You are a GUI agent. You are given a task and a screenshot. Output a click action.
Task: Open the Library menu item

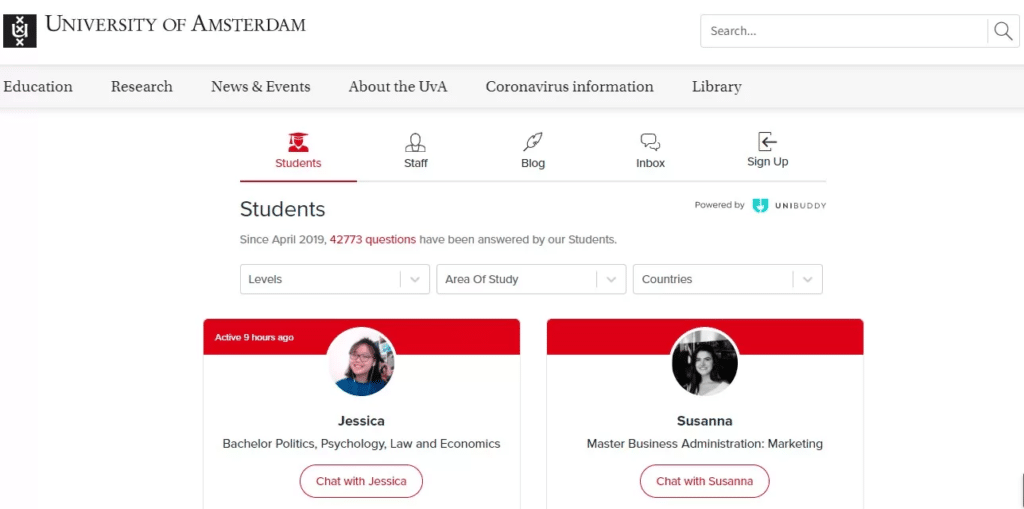click(716, 87)
